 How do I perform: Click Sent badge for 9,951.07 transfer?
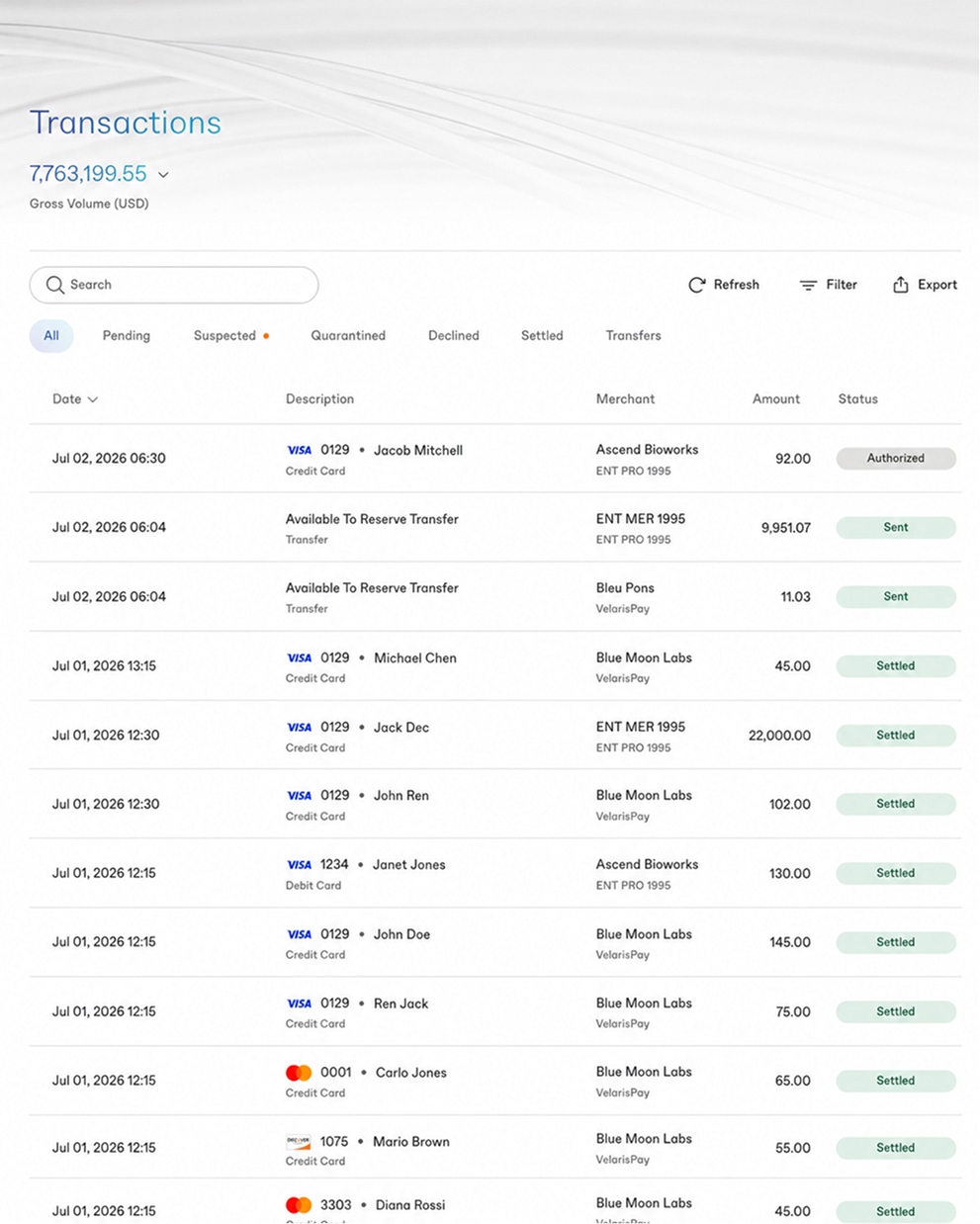896,528
